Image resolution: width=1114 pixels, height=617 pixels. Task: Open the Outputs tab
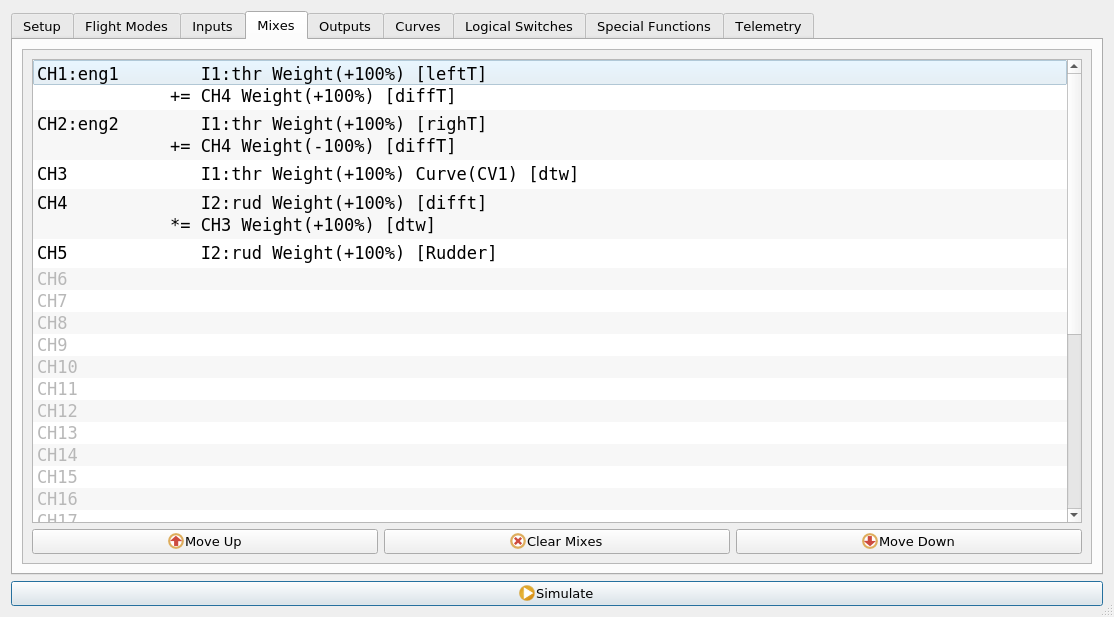coord(345,26)
